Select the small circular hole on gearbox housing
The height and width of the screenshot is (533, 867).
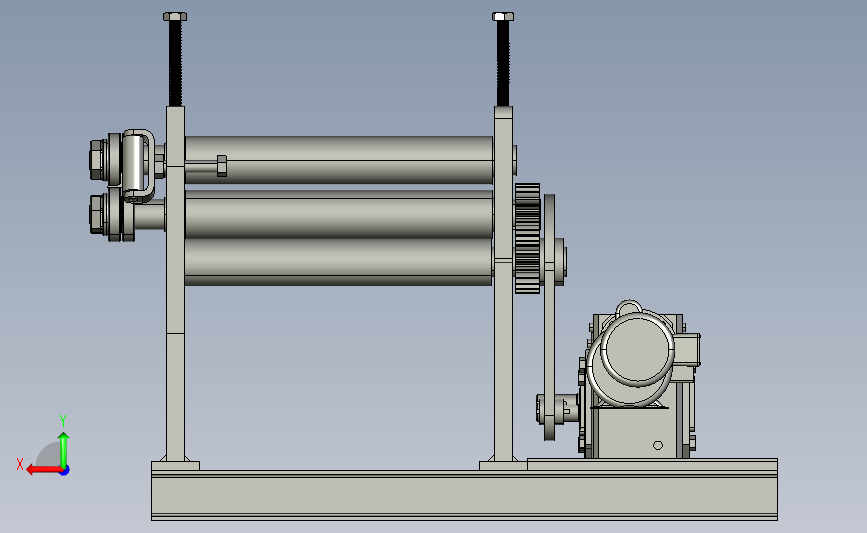coord(657,445)
